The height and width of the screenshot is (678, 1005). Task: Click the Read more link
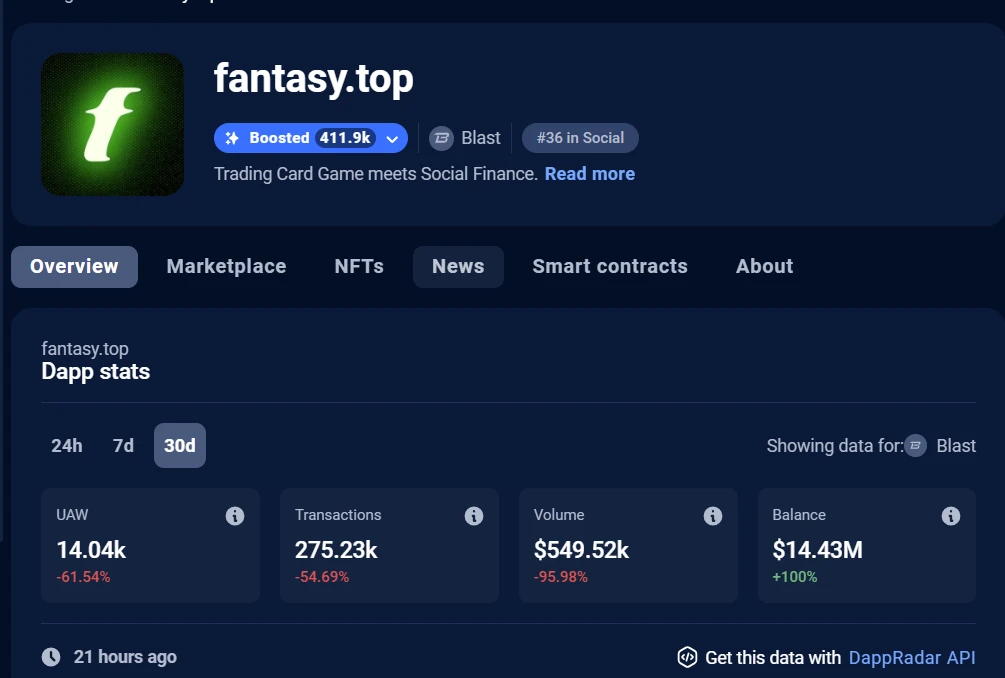pyautogui.click(x=589, y=174)
